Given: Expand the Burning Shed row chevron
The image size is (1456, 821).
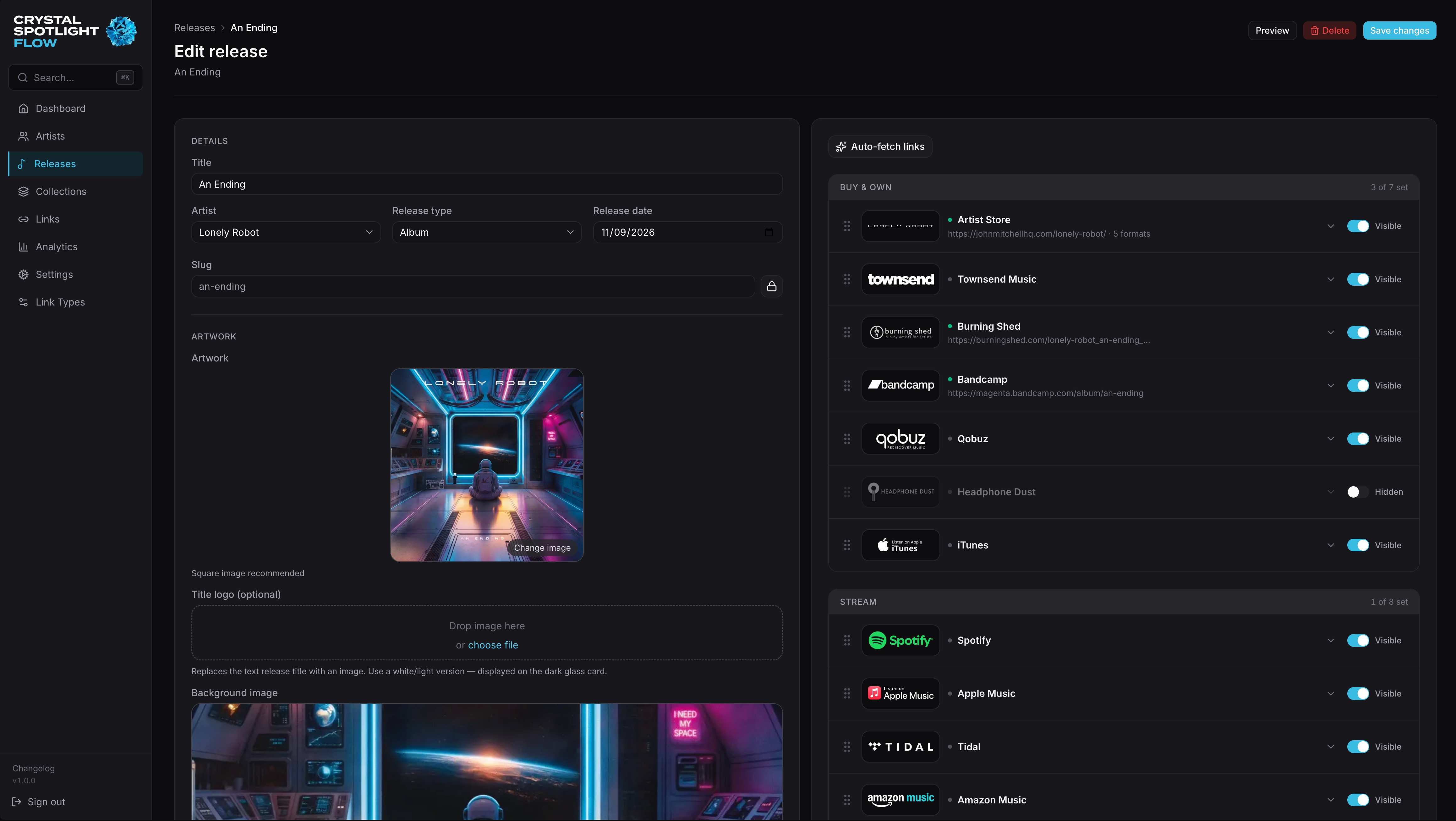Looking at the screenshot, I should point(1331,333).
